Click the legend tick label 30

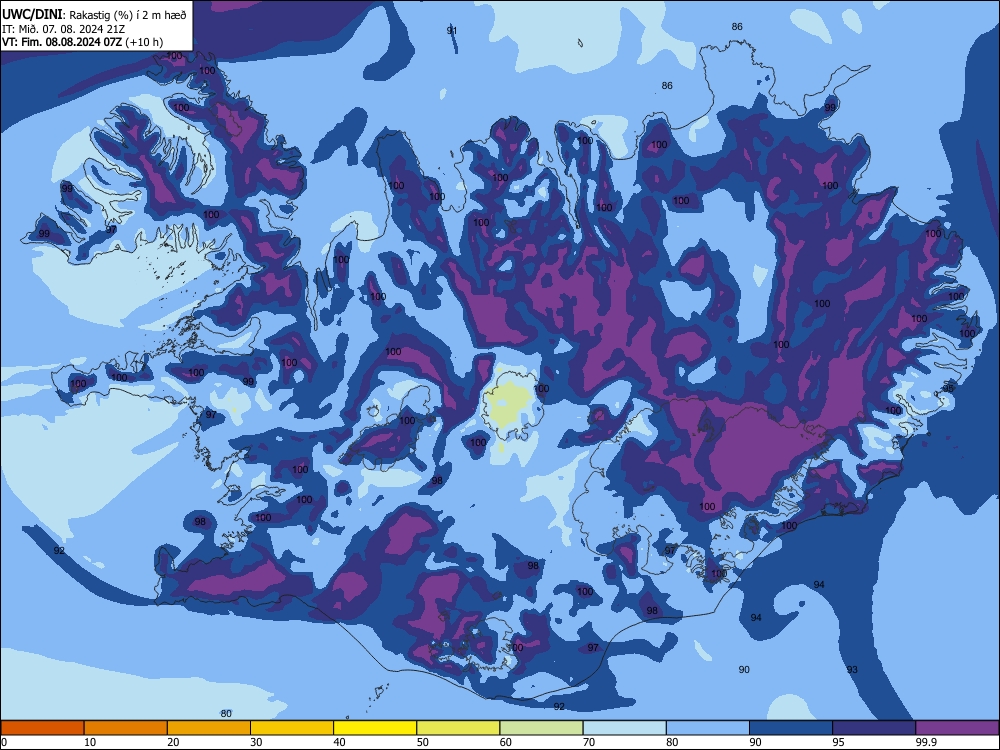256,742
